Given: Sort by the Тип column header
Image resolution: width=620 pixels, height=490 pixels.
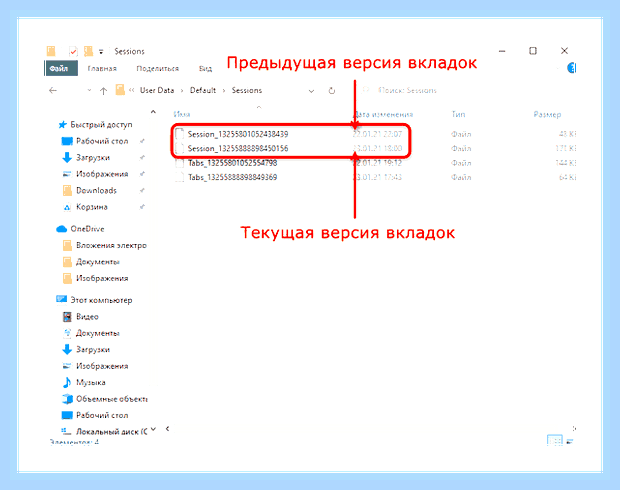Looking at the screenshot, I should click(458, 114).
